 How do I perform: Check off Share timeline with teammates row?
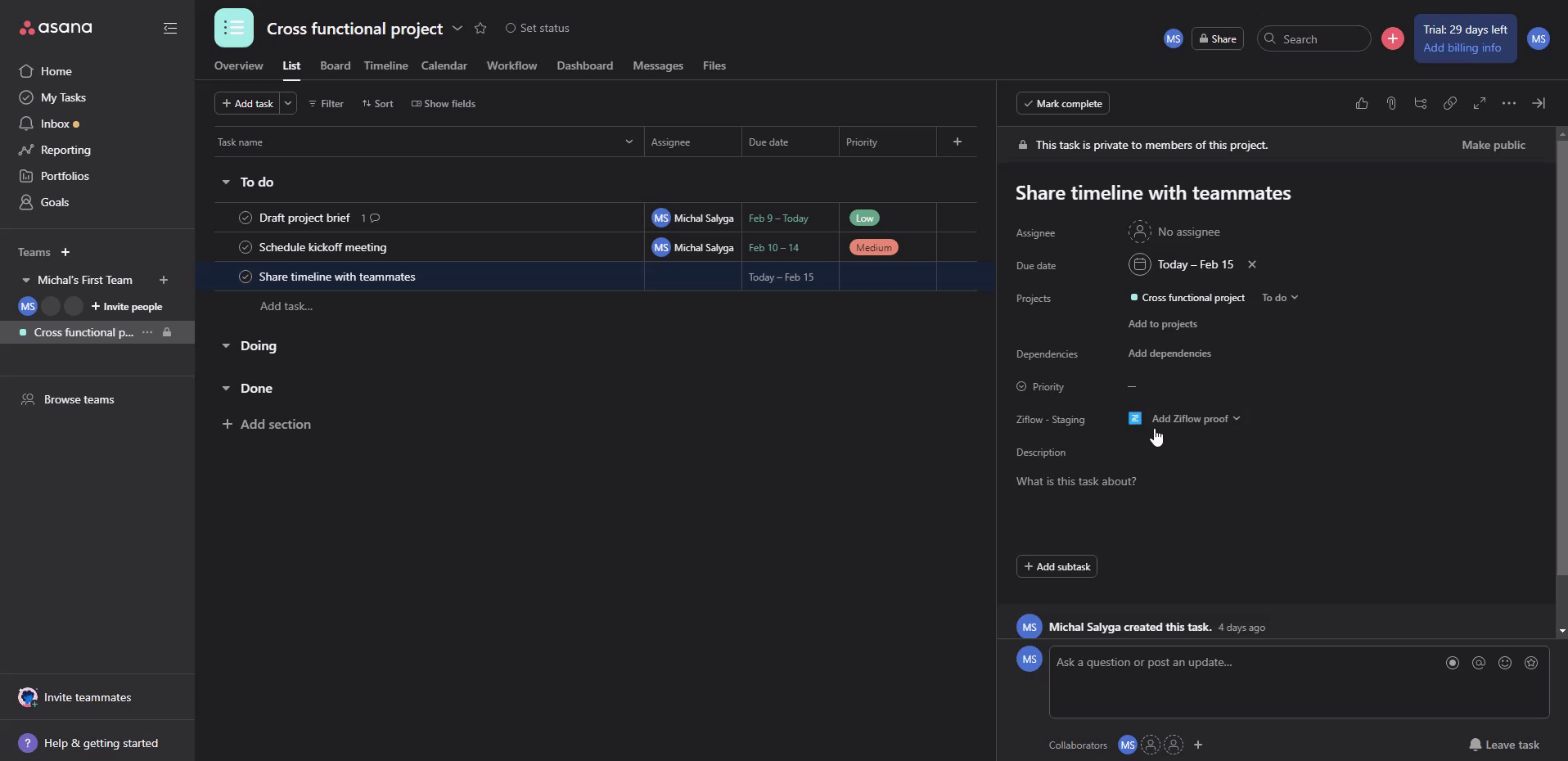tap(245, 277)
